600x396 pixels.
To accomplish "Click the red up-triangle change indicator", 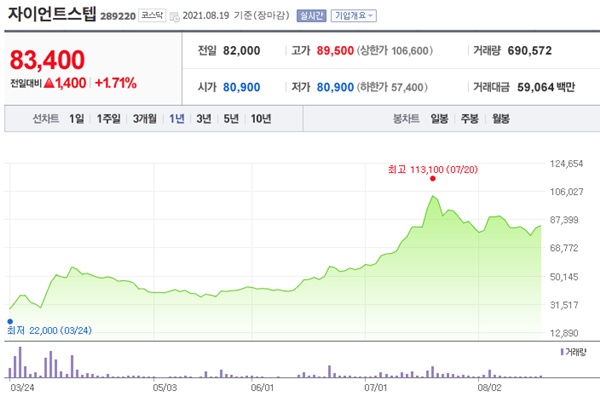I will click(49, 83).
